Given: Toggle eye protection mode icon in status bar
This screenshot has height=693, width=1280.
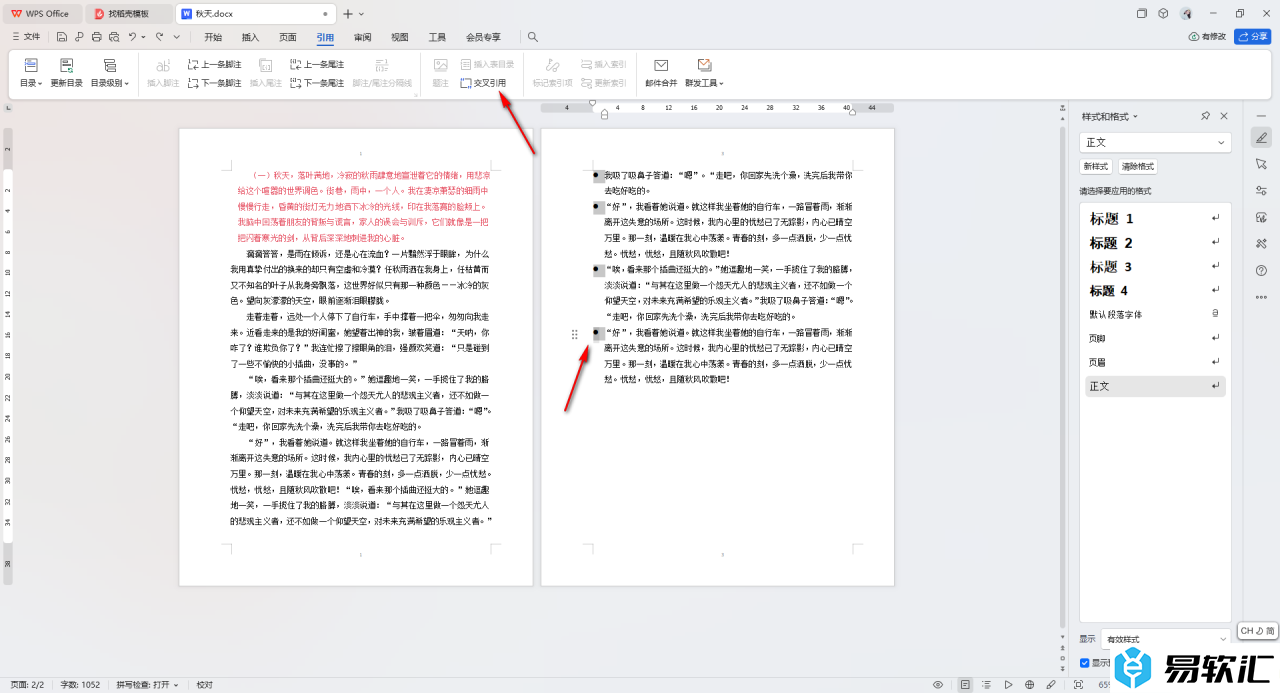Looking at the screenshot, I should [938, 685].
